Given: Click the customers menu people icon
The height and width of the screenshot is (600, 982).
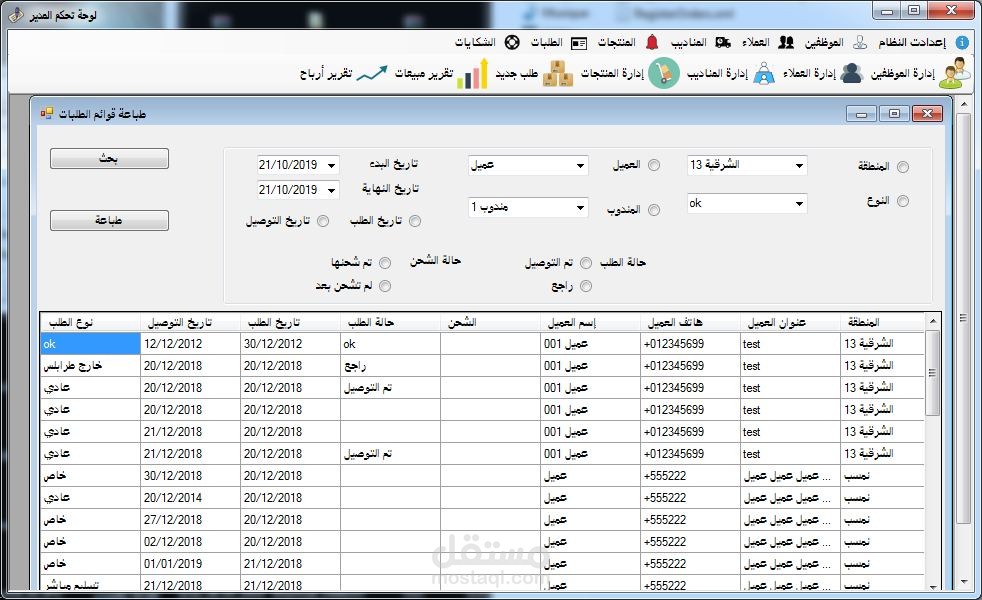Looking at the screenshot, I should [x=786, y=43].
